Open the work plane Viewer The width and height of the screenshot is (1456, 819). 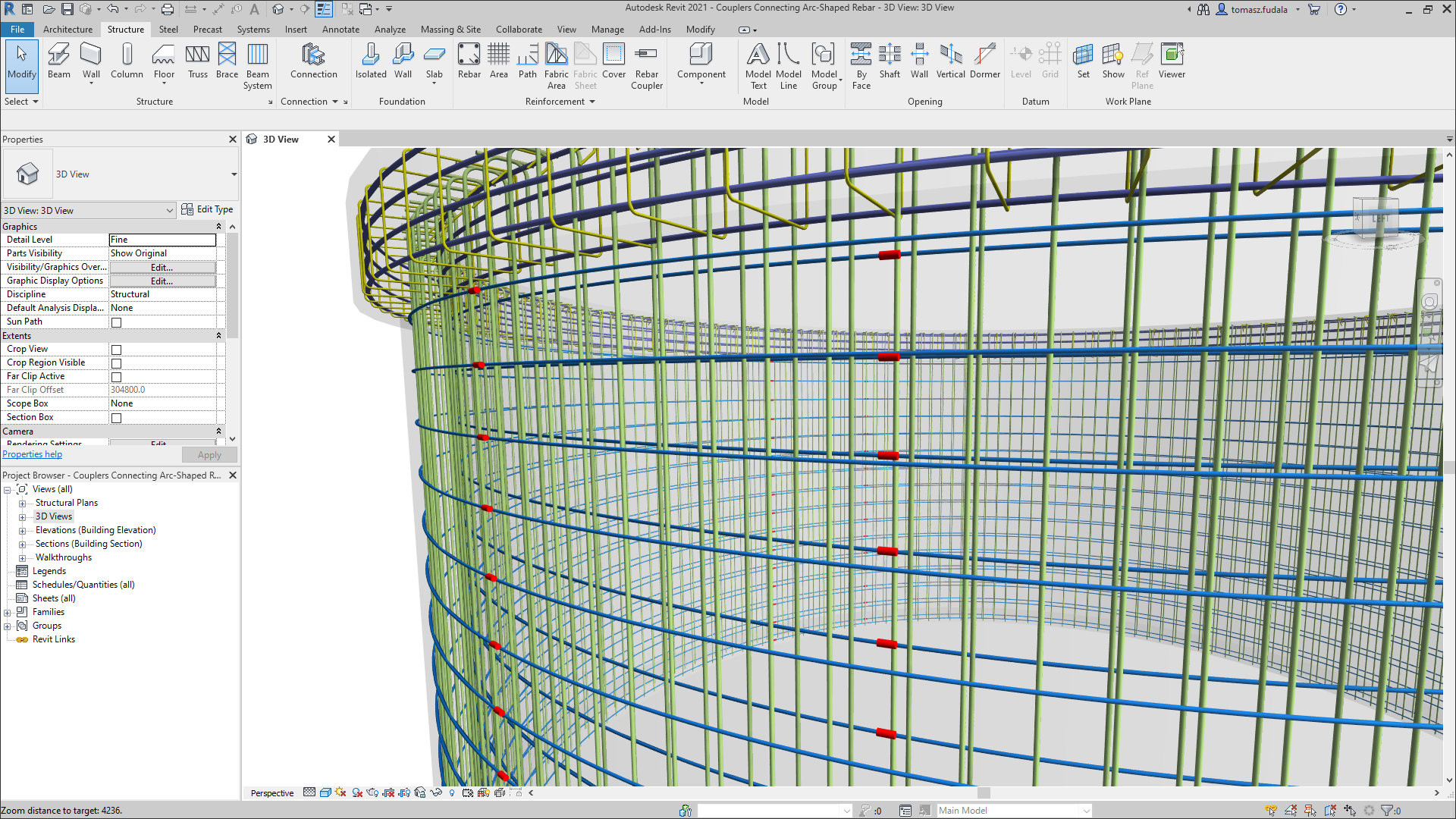[1172, 61]
